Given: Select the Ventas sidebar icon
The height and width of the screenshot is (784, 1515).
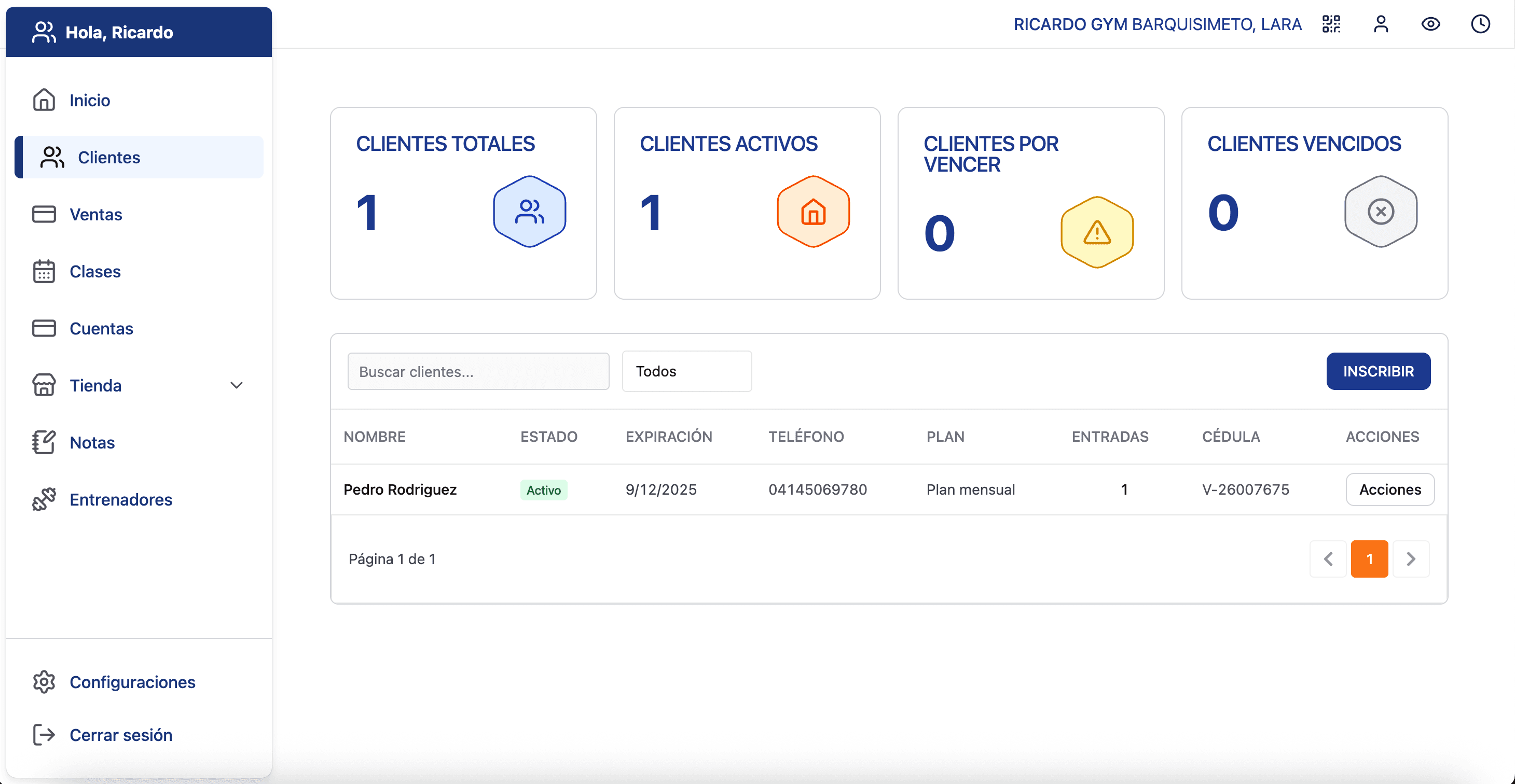Looking at the screenshot, I should (x=44, y=214).
